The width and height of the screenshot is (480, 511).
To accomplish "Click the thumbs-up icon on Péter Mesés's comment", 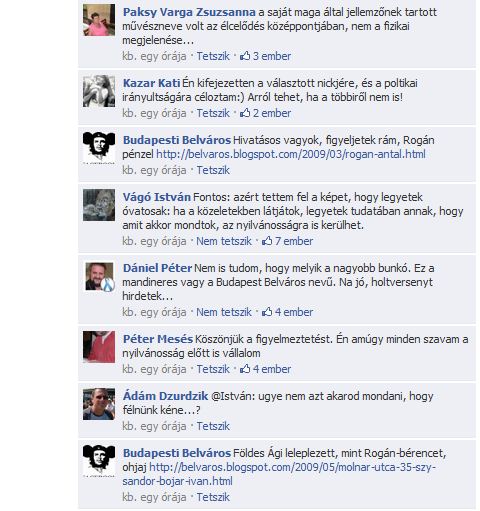I will (245, 369).
